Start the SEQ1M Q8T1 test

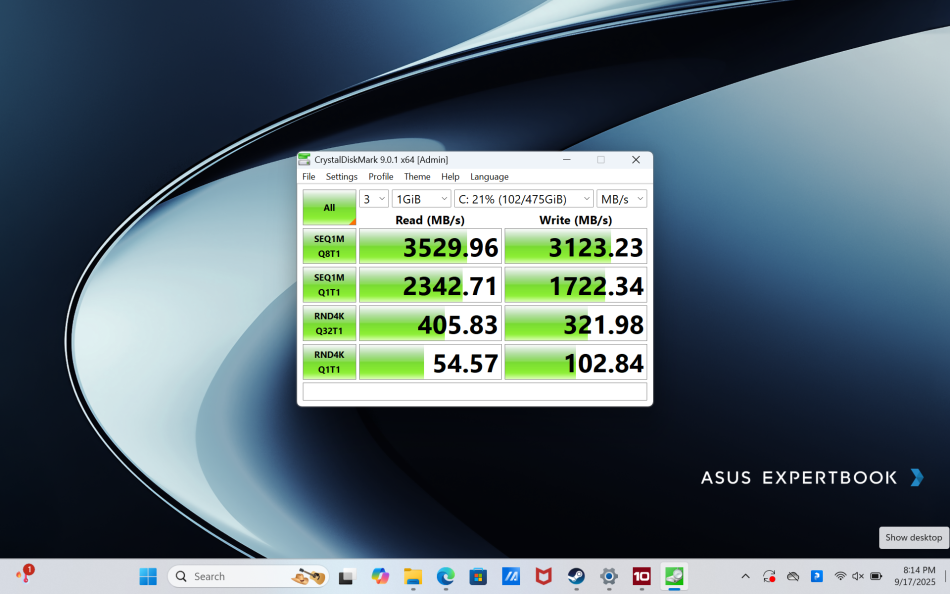329,245
